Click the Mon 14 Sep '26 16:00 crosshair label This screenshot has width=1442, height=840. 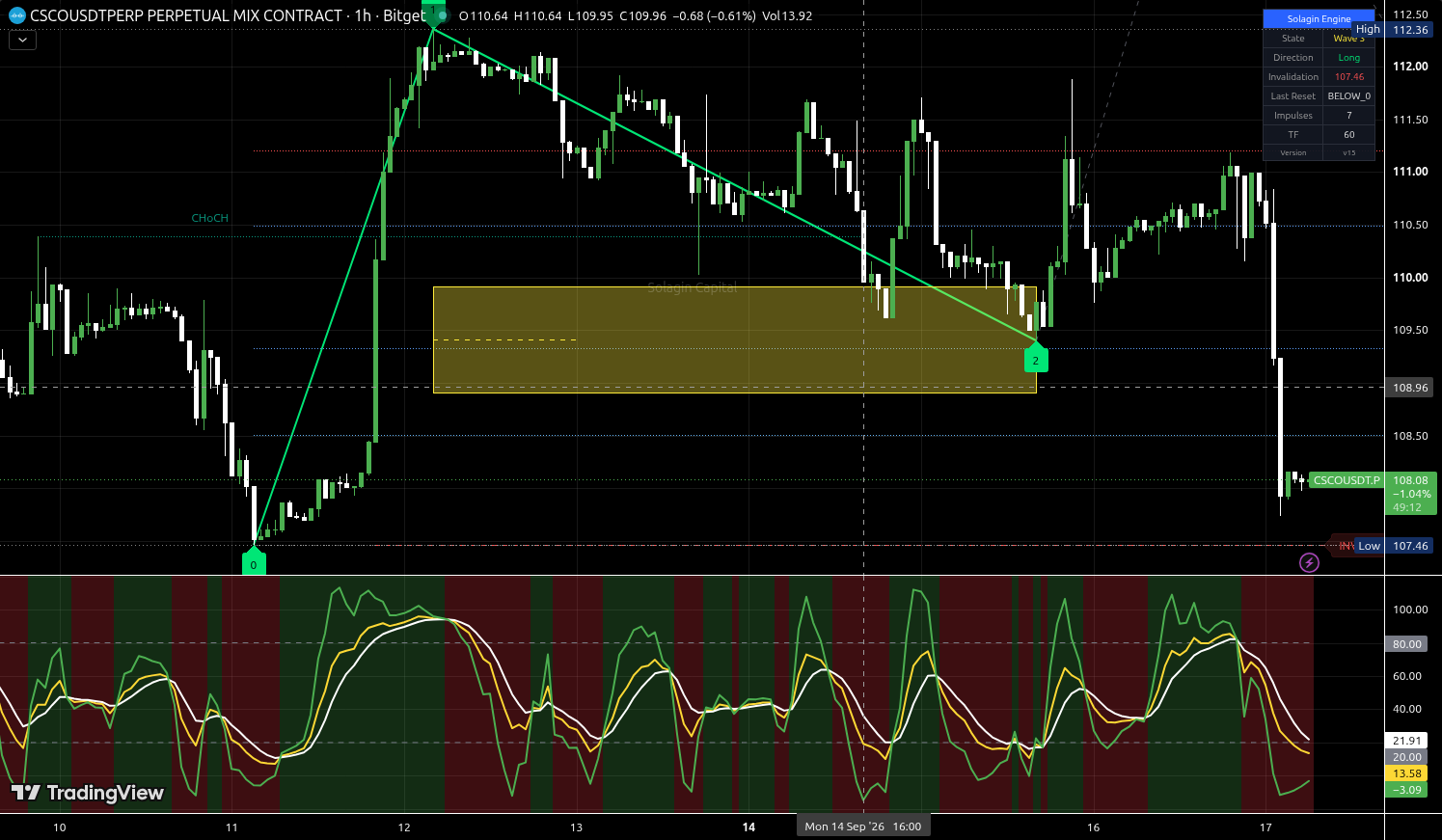863,826
